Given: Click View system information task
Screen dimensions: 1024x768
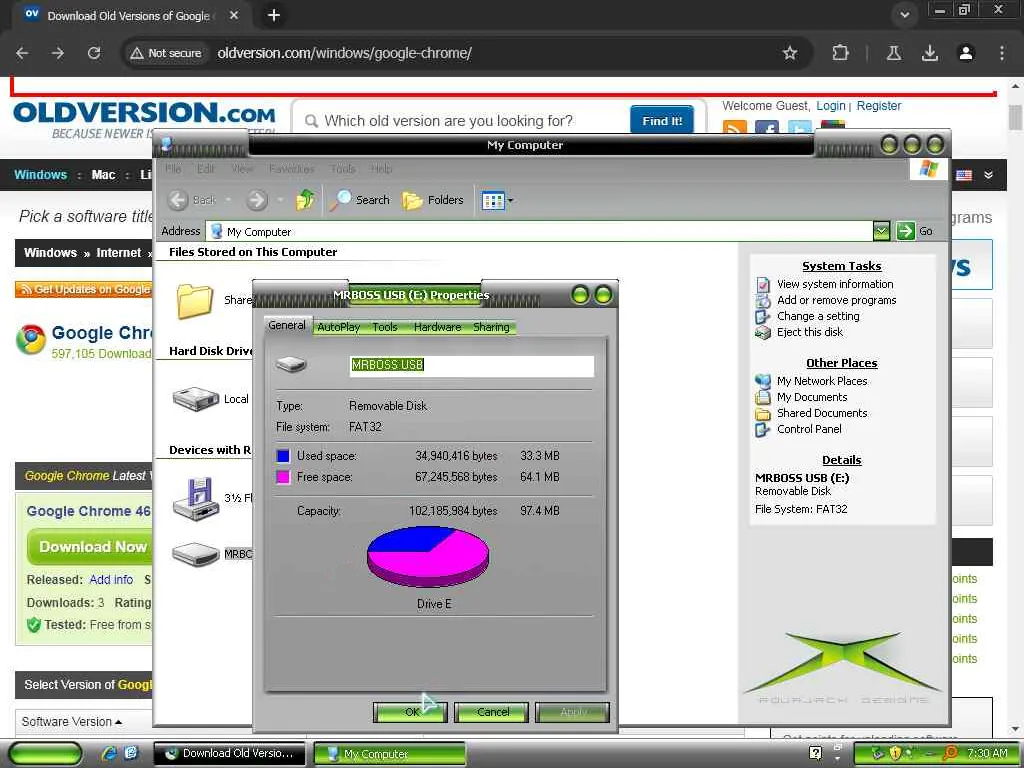Looking at the screenshot, I should pos(835,284).
